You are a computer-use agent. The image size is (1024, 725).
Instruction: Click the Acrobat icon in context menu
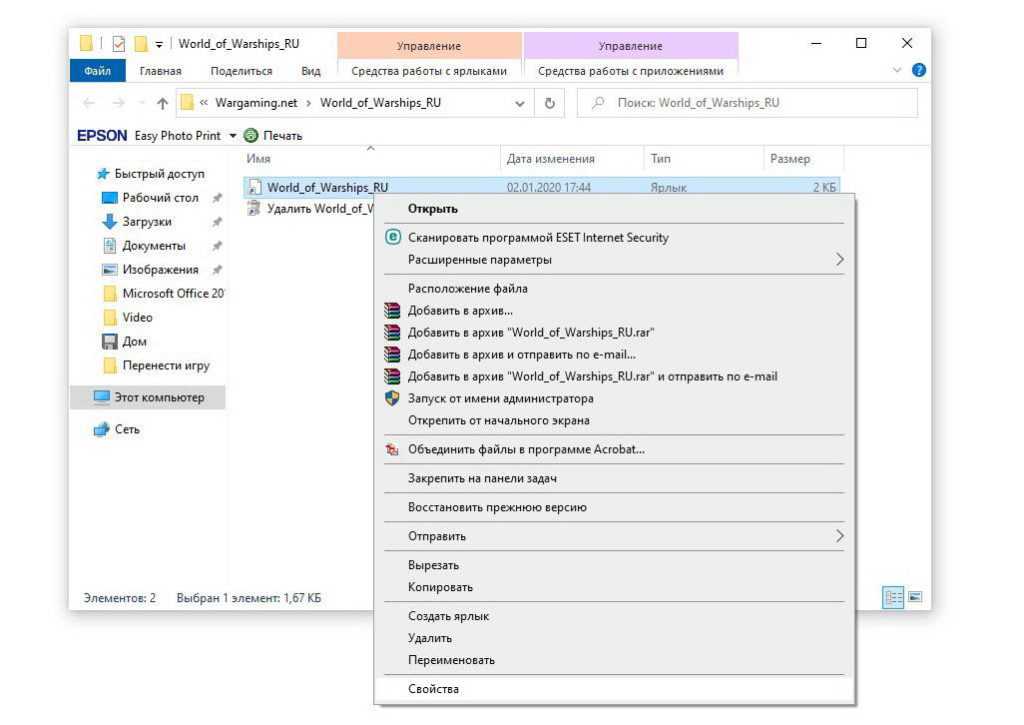coord(392,449)
